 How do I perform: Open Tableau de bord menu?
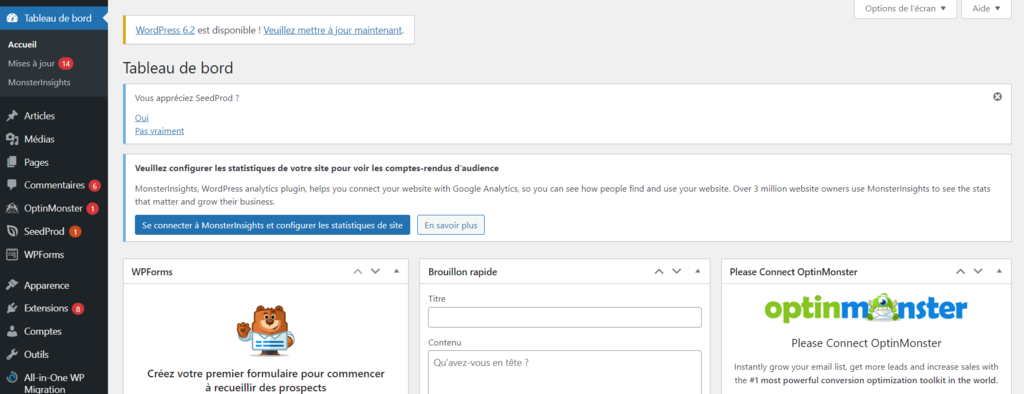tap(54, 18)
